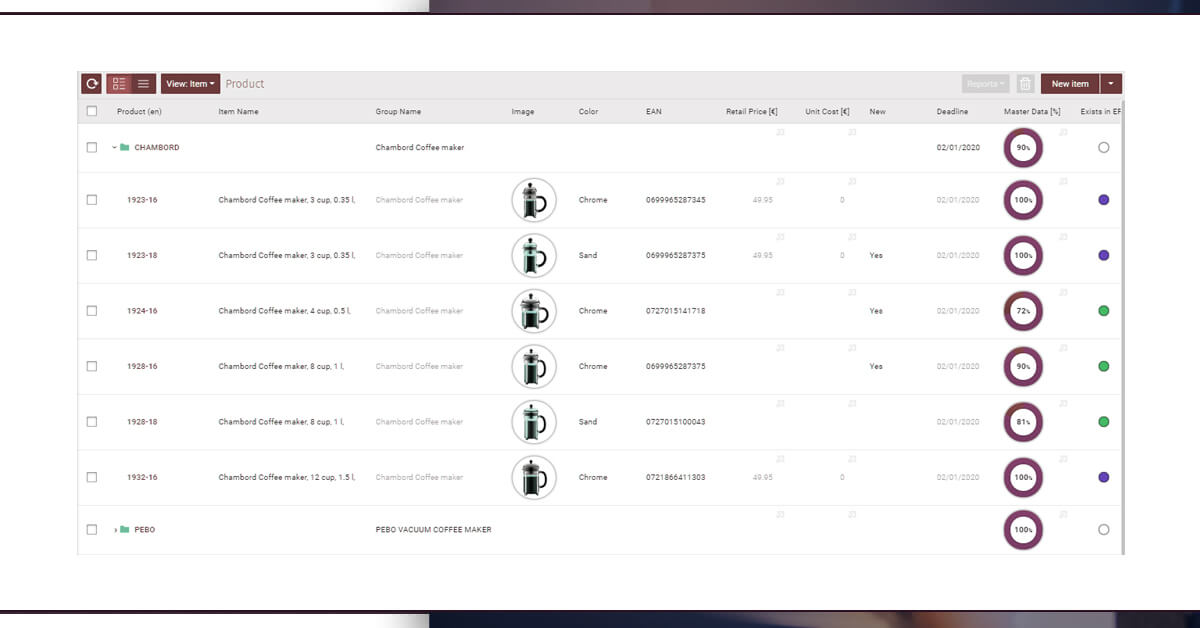Switch to the flat list view icon
The width and height of the screenshot is (1200, 628).
tap(143, 84)
